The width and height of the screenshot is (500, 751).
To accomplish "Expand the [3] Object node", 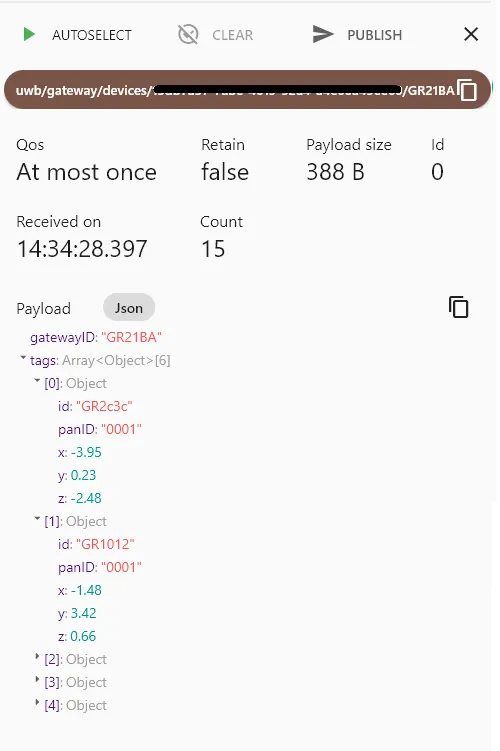I will (x=37, y=679).
